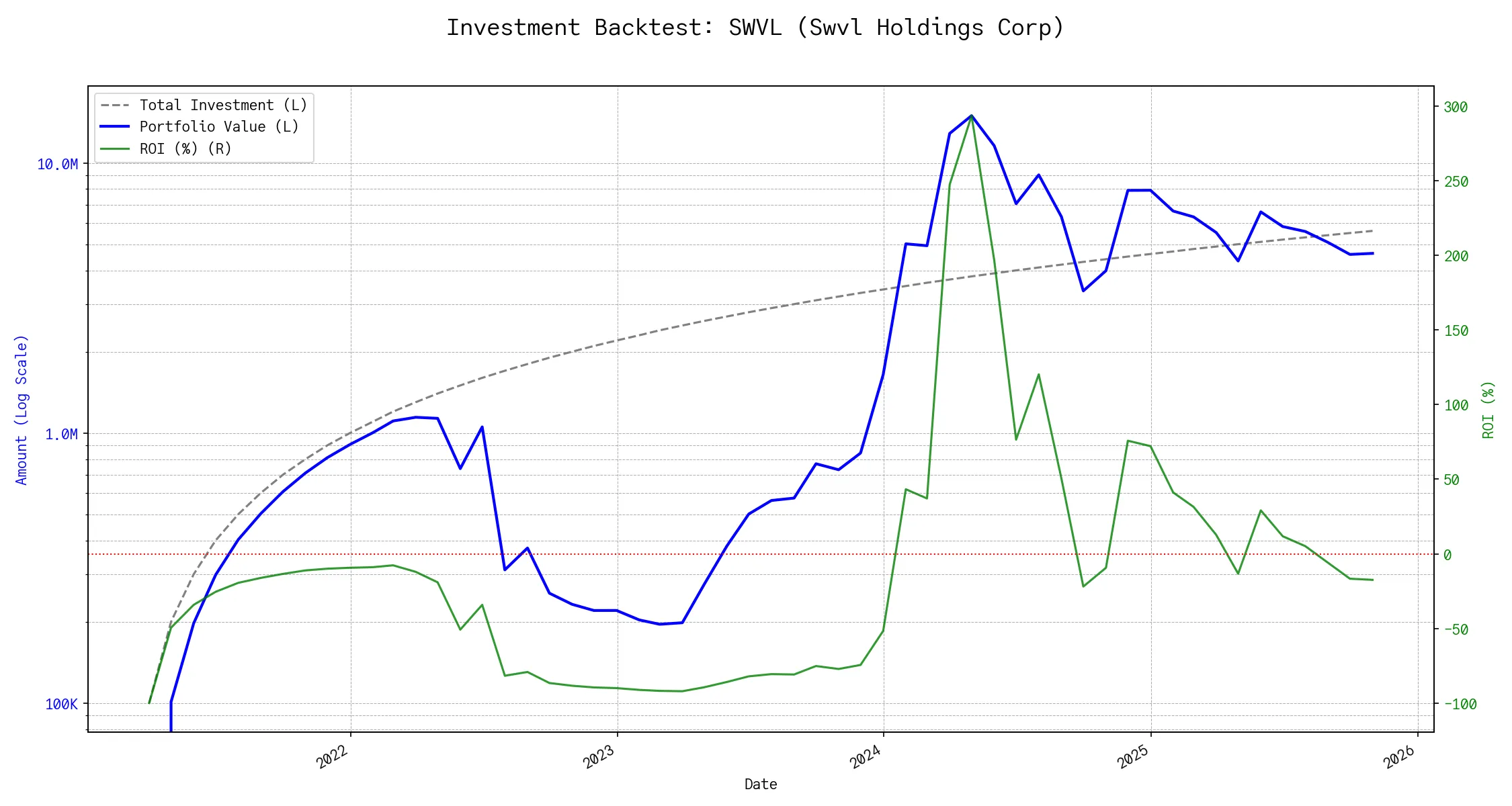
Task: Click the 100K left axis tick label
Action: (61, 705)
